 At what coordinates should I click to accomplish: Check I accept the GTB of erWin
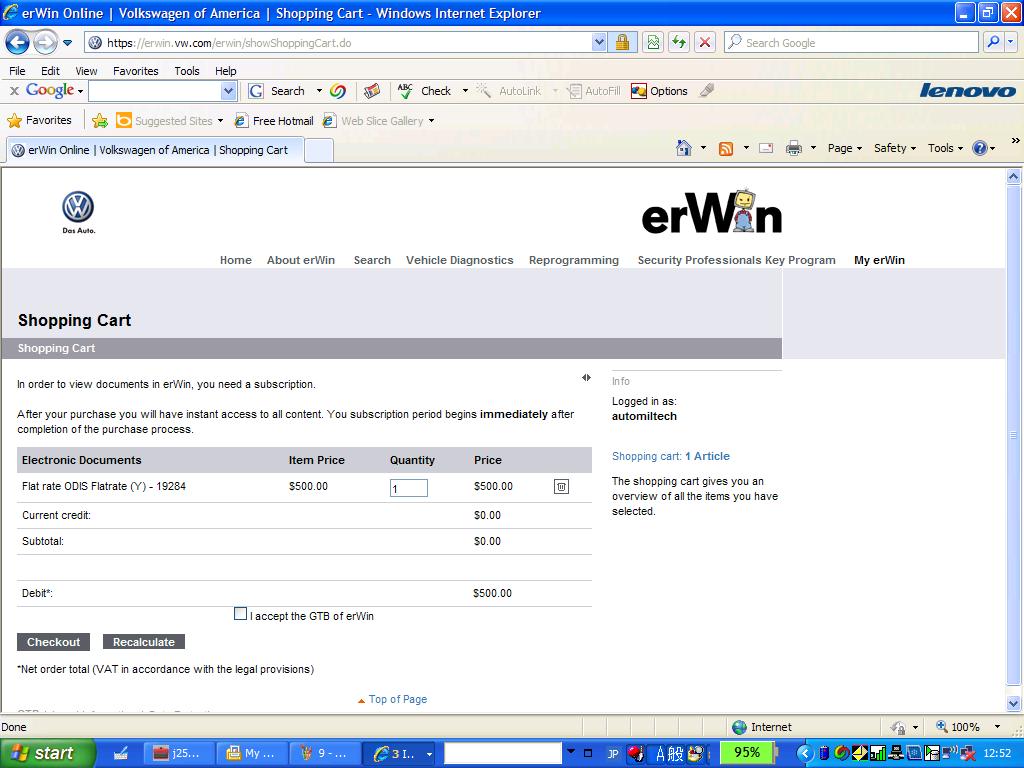(240, 614)
